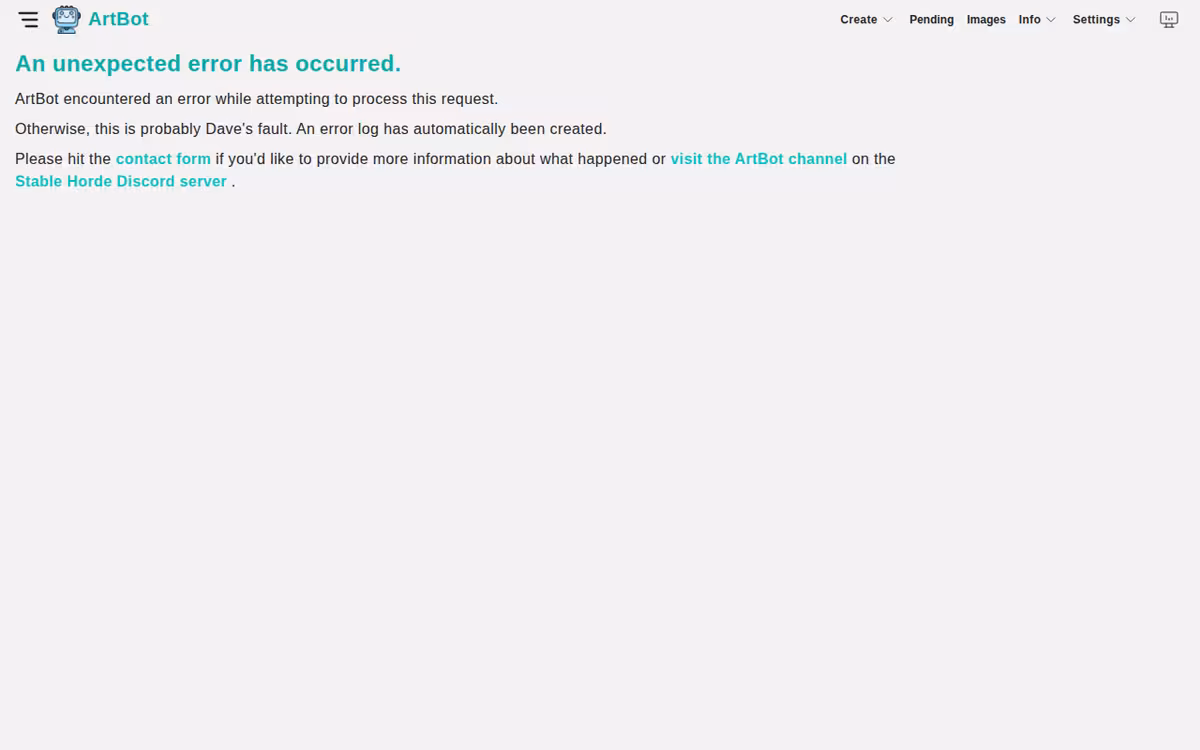Screen dimensions: 1200x750
Task: Click the ArtBot robot logo icon
Action: point(67,19)
